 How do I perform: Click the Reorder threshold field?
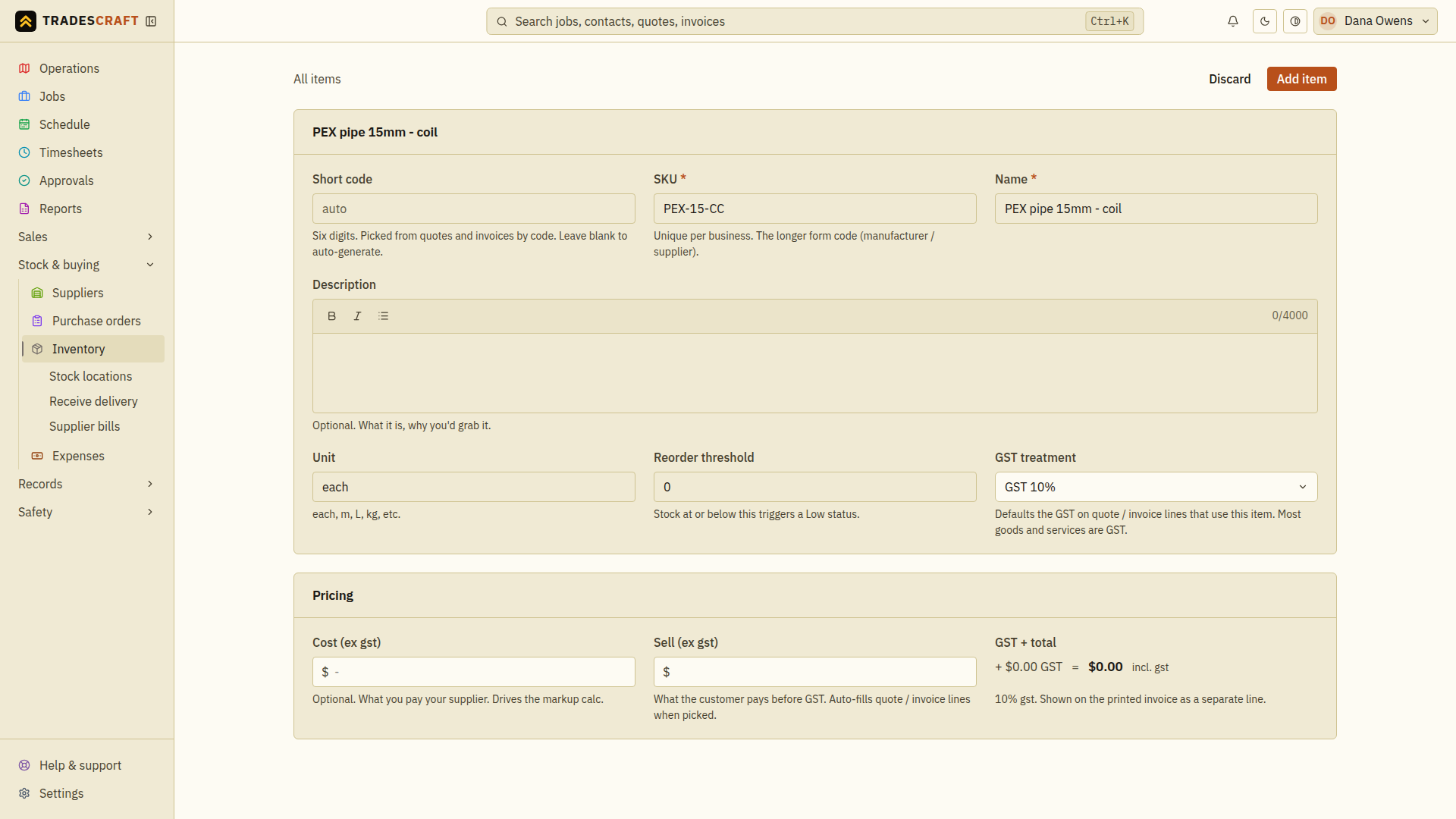coord(815,487)
